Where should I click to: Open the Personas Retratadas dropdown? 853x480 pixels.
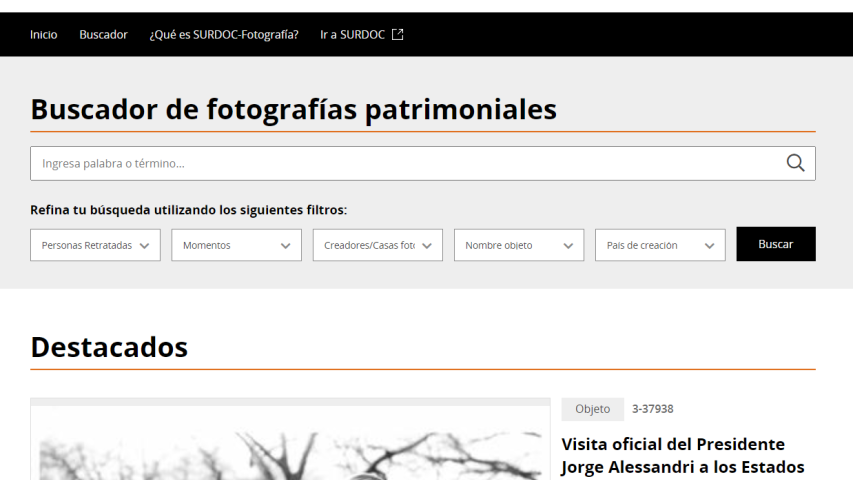point(95,245)
